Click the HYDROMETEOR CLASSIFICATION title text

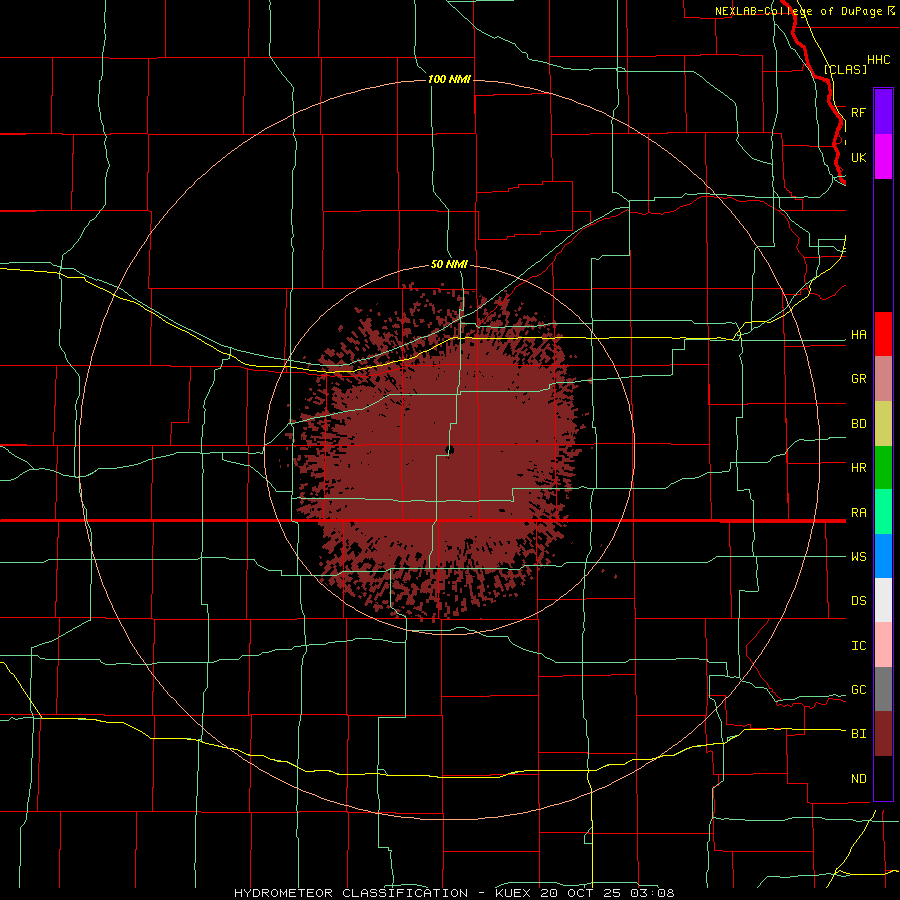click(351, 893)
